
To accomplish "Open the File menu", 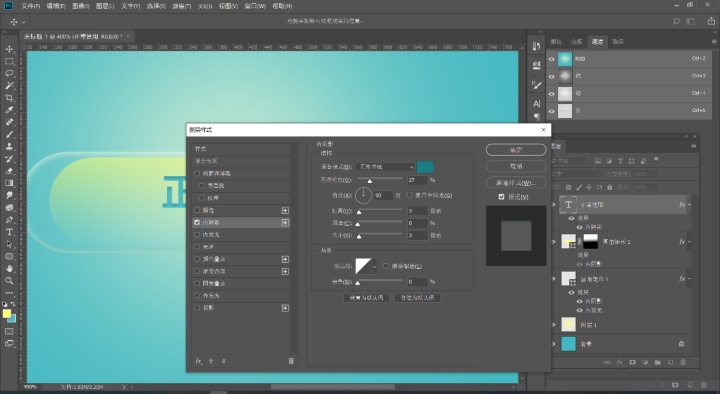I will (30, 6).
